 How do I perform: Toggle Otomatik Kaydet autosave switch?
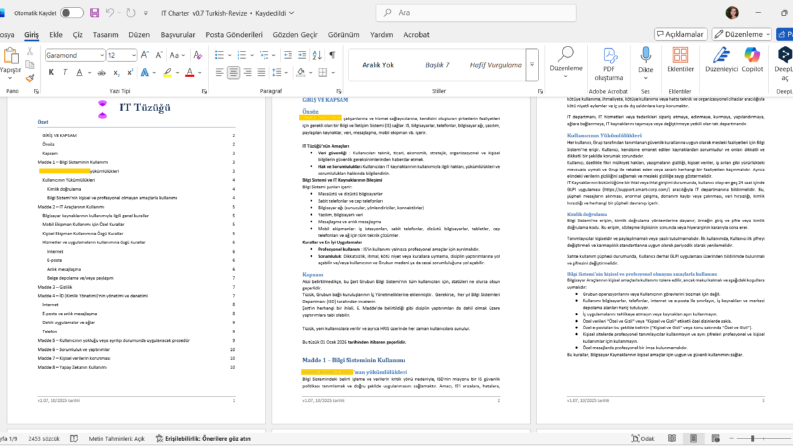point(72,13)
